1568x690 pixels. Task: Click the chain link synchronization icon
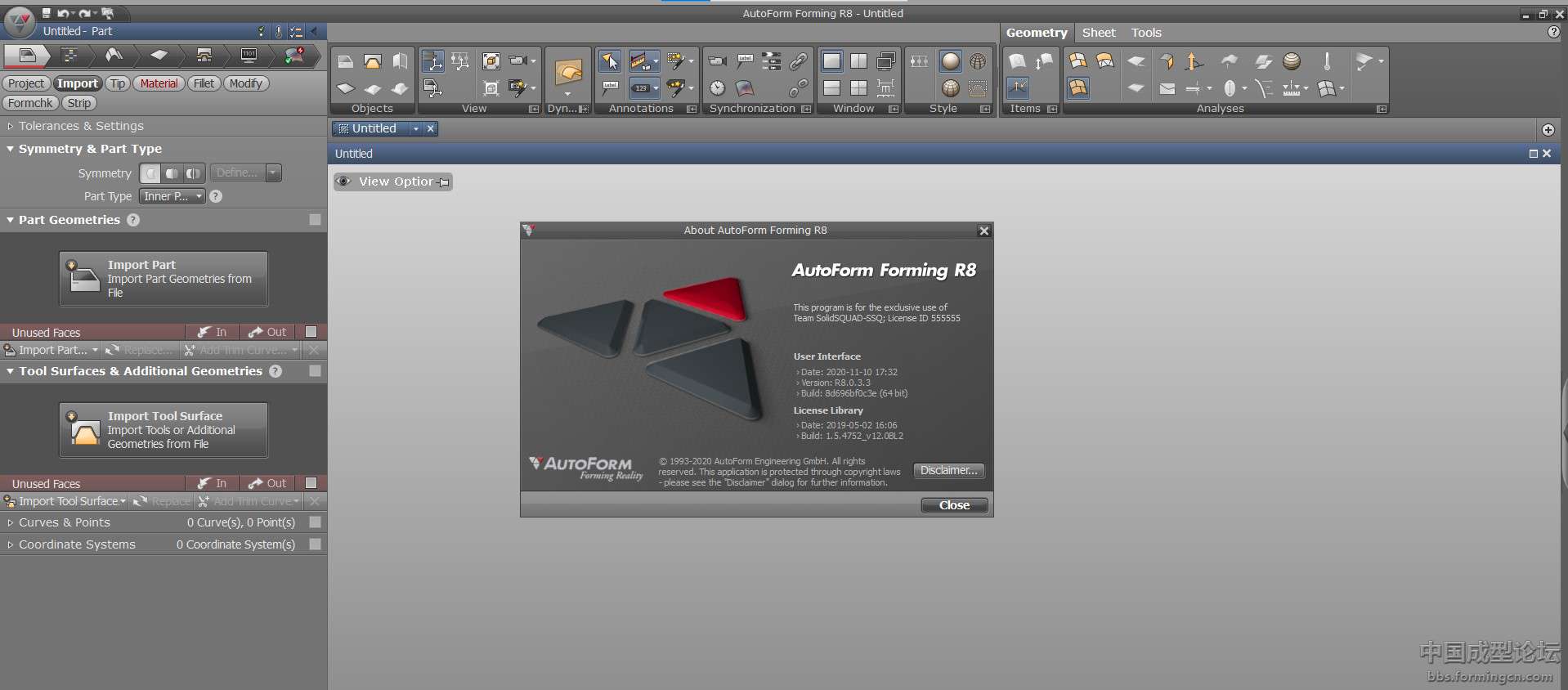798,61
